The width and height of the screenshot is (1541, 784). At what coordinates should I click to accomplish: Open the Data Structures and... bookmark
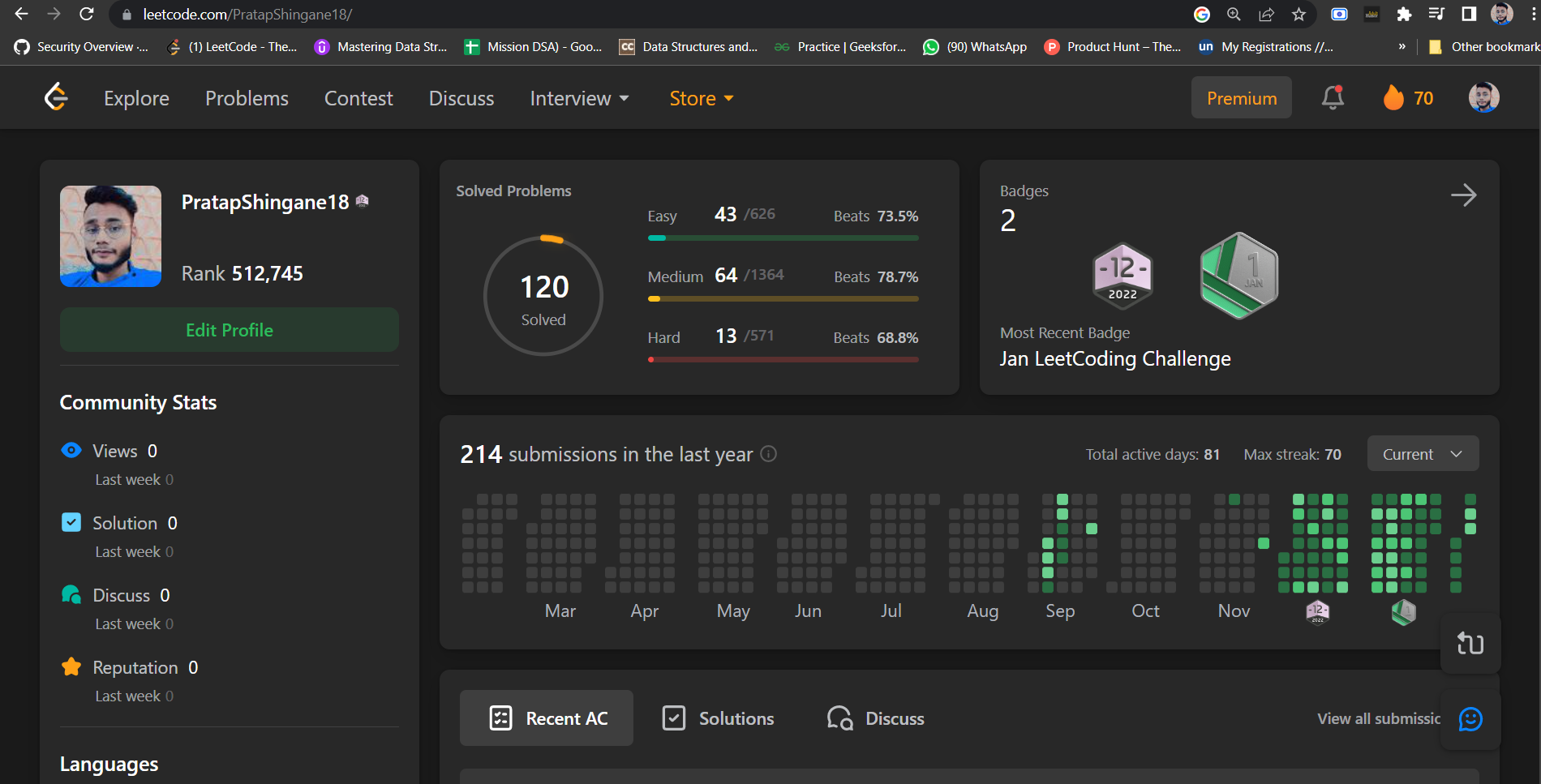point(688,46)
